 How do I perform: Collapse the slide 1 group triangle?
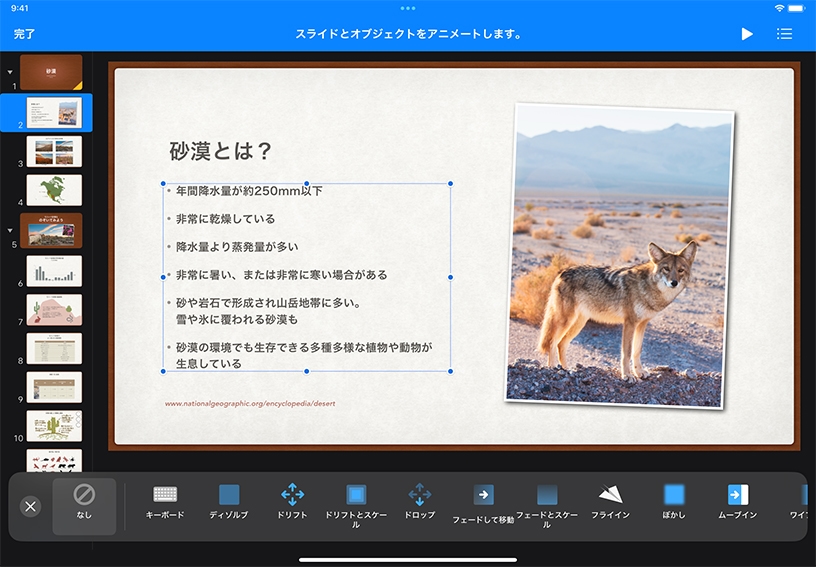(10, 72)
